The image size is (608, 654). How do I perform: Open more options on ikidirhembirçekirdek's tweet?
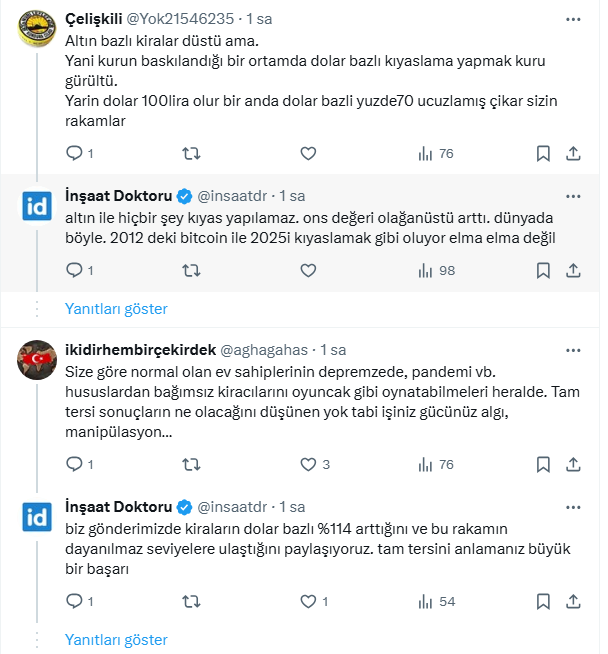pyautogui.click(x=572, y=350)
